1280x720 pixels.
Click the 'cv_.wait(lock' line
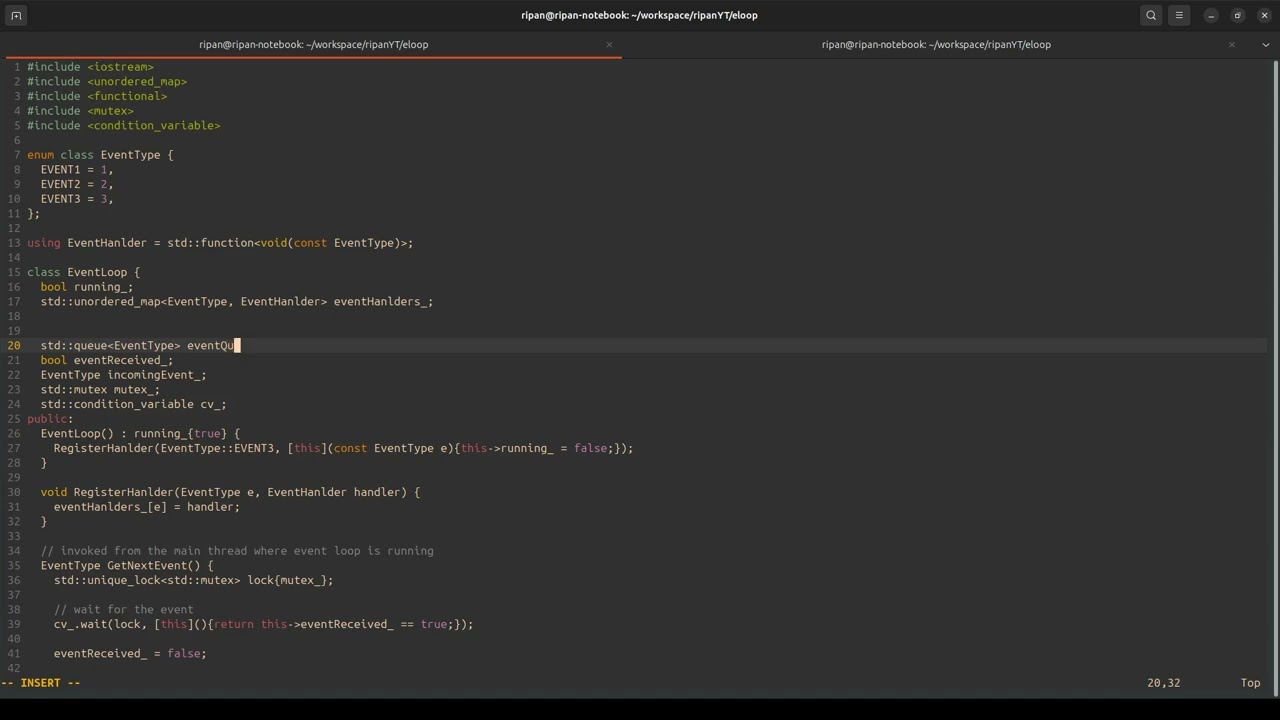click(264, 624)
